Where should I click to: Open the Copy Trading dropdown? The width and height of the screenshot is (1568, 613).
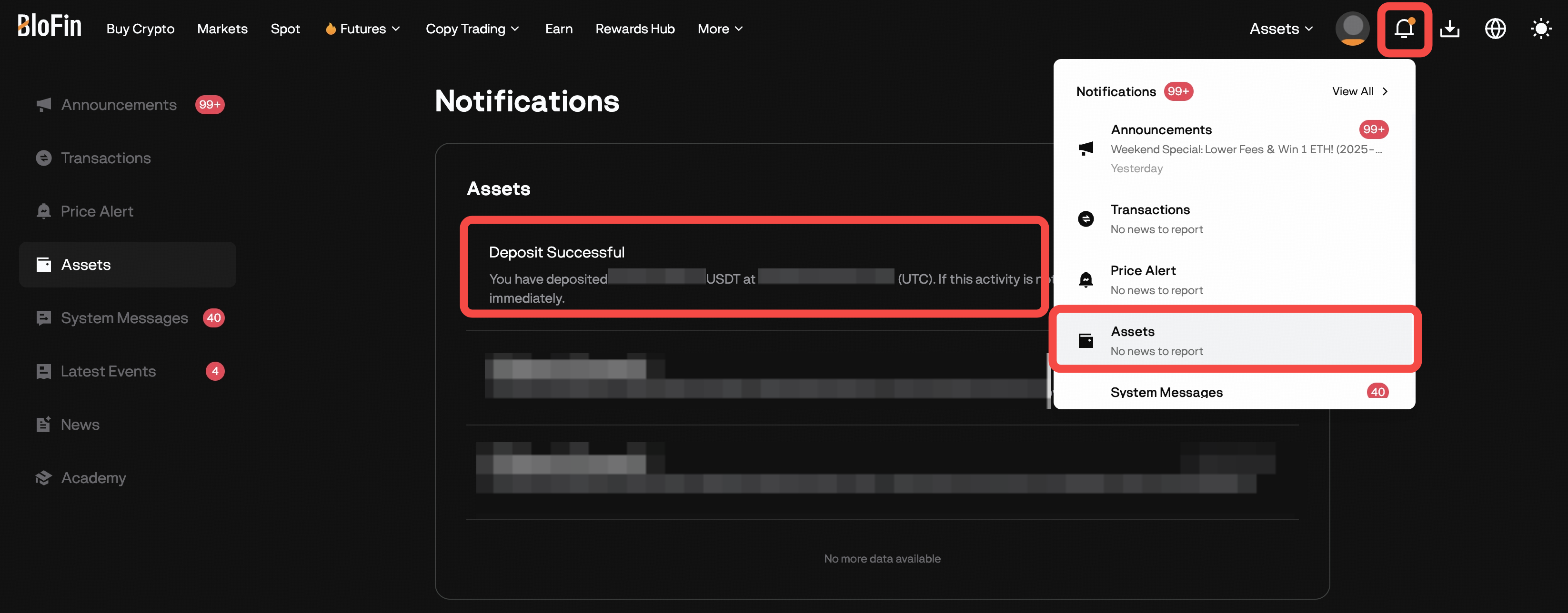click(x=472, y=29)
